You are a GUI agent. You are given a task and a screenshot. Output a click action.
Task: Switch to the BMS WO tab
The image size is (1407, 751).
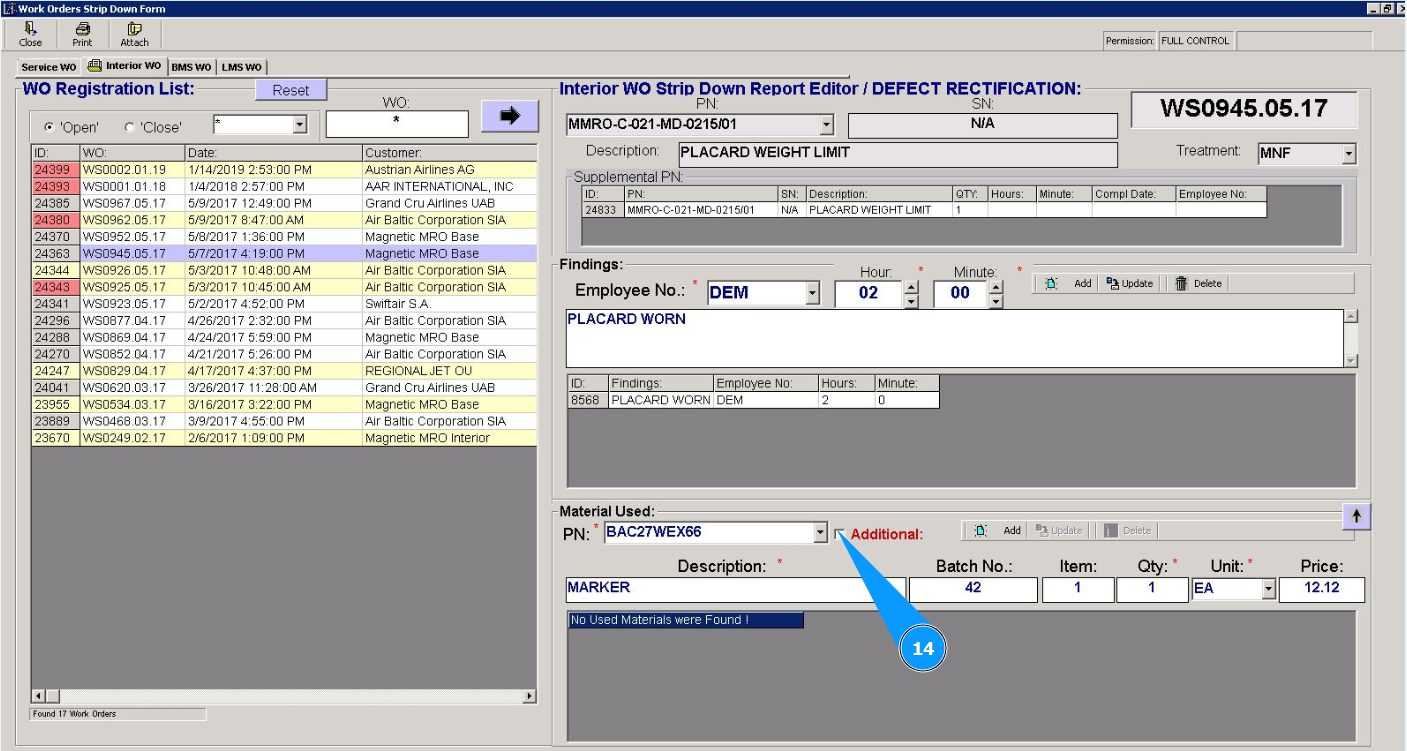point(191,67)
